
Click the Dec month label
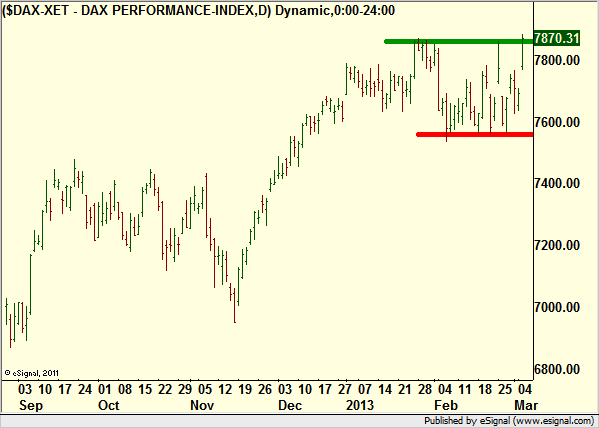(291, 405)
